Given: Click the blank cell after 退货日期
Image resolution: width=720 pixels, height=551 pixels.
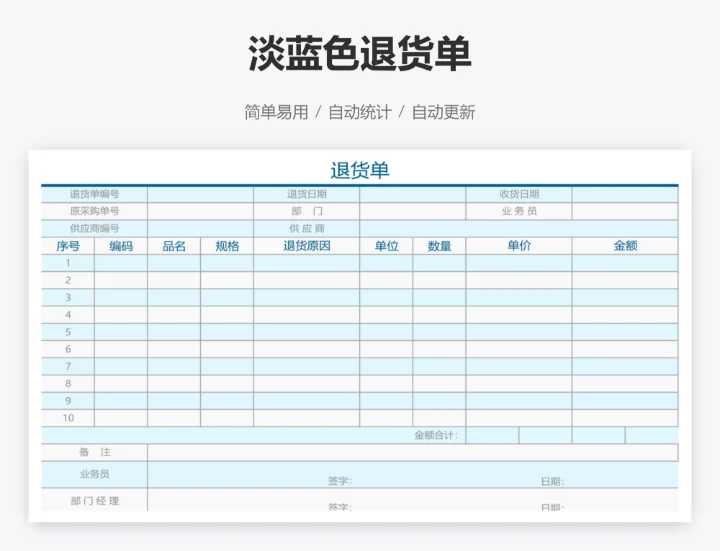Looking at the screenshot, I should (412, 195).
